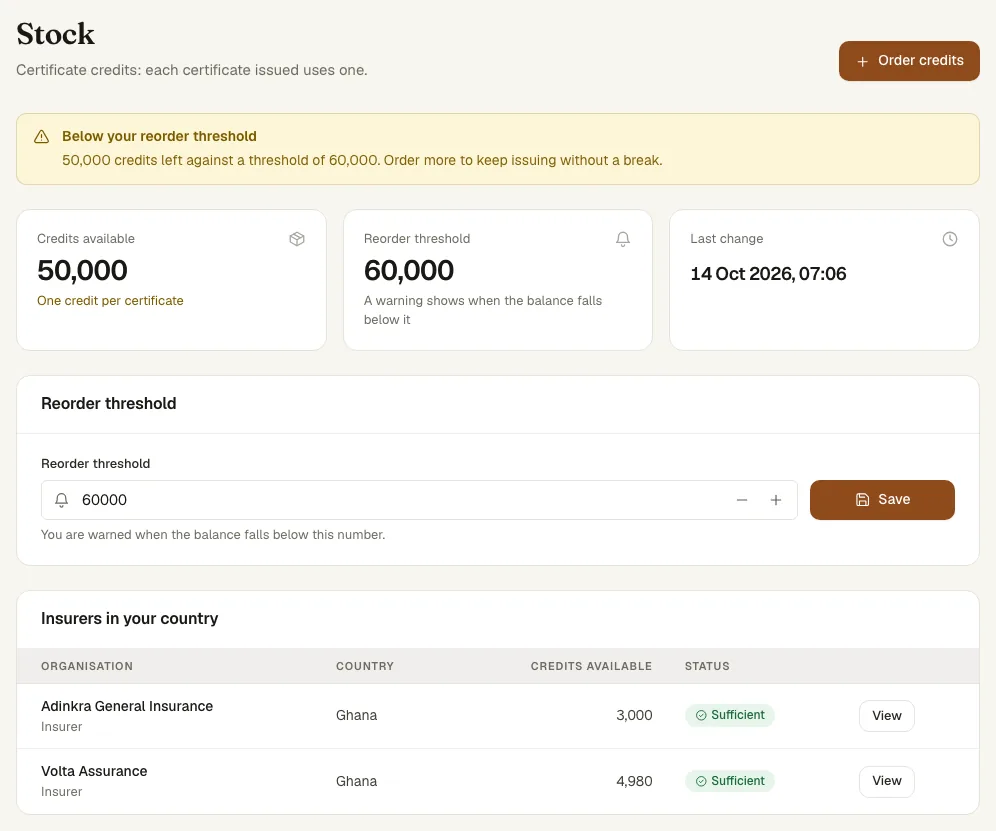Click the 3,000 credits value
The width and height of the screenshot is (996, 831).
tap(634, 715)
